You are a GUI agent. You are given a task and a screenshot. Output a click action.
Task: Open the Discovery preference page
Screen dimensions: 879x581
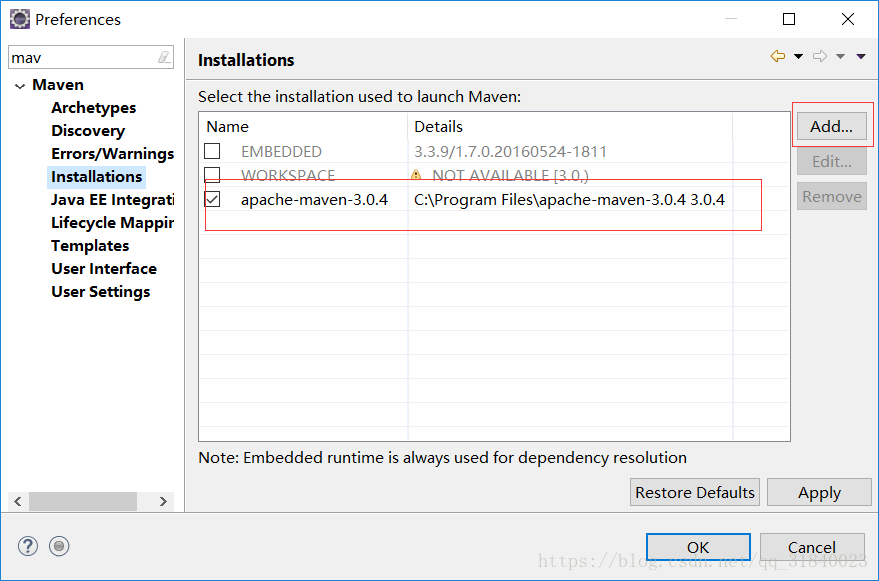coord(88,131)
